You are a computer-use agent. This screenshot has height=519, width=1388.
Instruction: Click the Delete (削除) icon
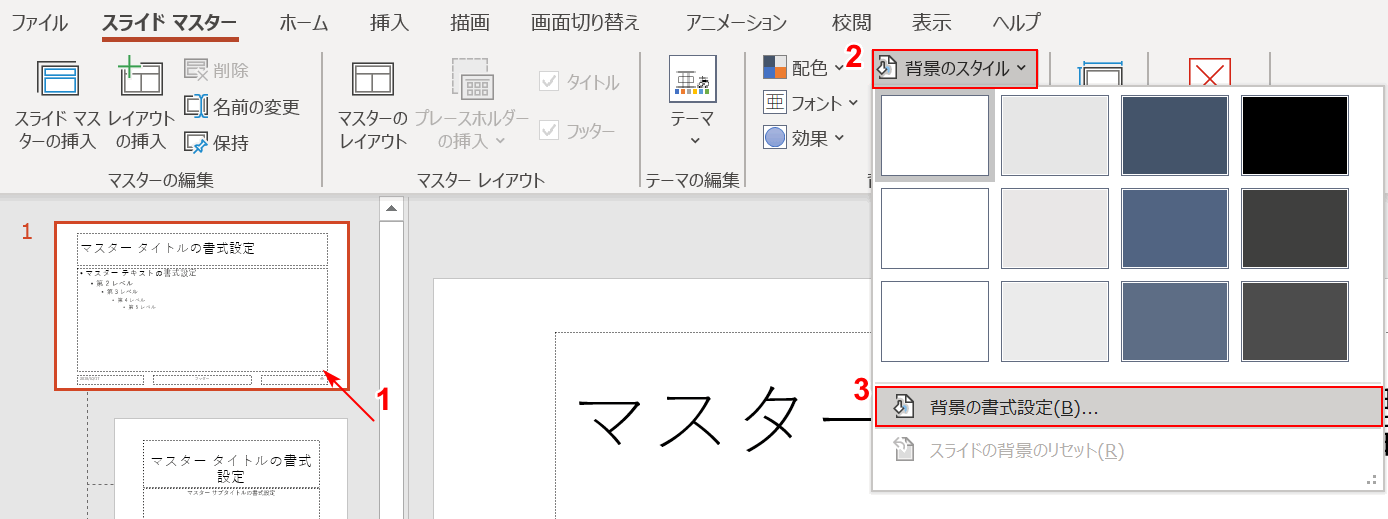(195, 70)
